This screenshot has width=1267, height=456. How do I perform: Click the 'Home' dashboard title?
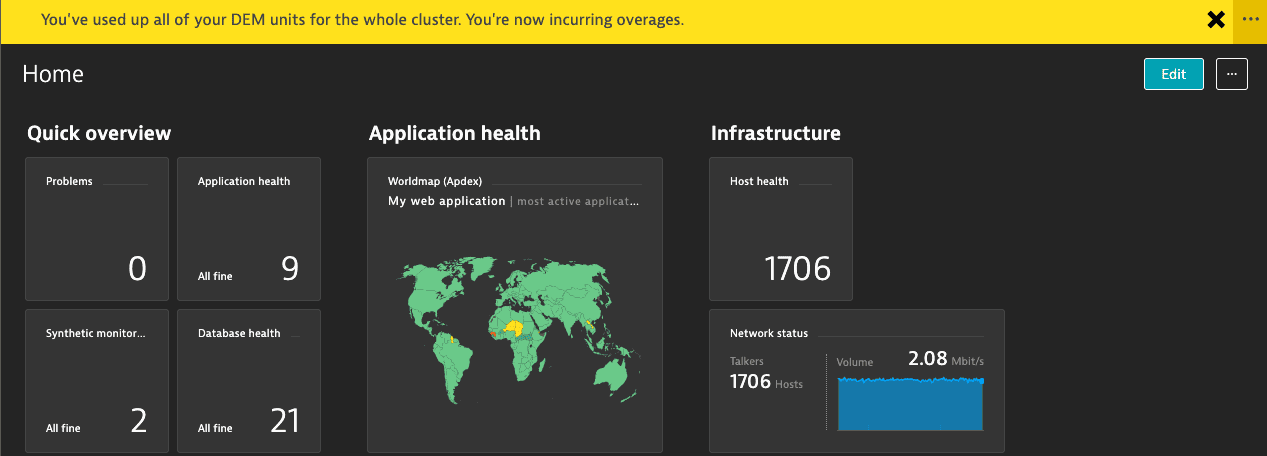click(53, 74)
